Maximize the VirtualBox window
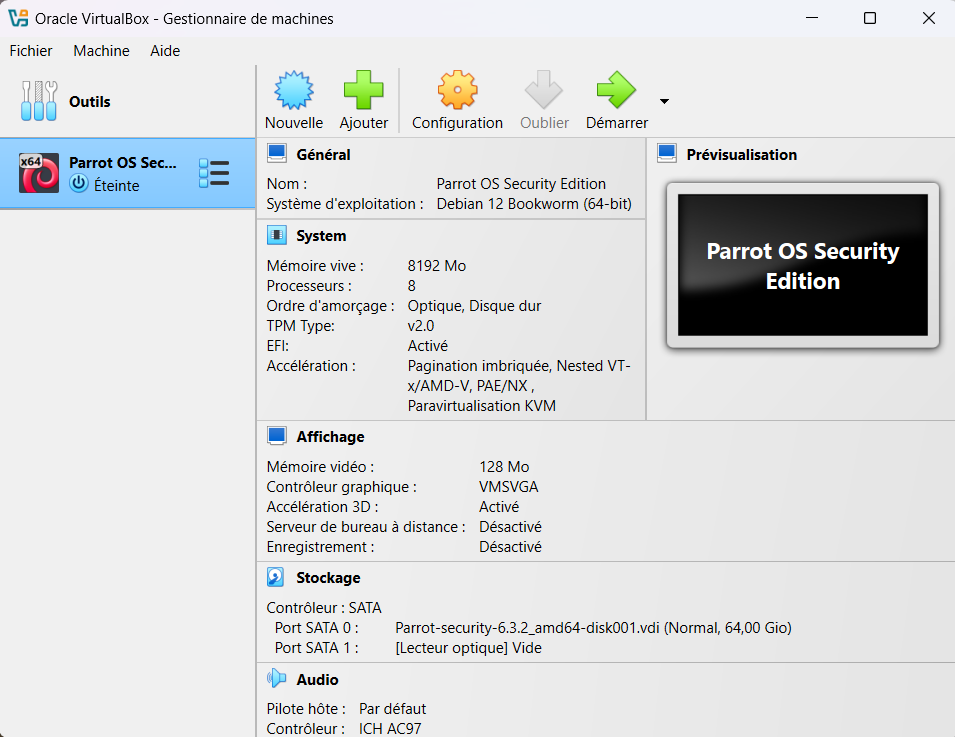 [x=870, y=18]
